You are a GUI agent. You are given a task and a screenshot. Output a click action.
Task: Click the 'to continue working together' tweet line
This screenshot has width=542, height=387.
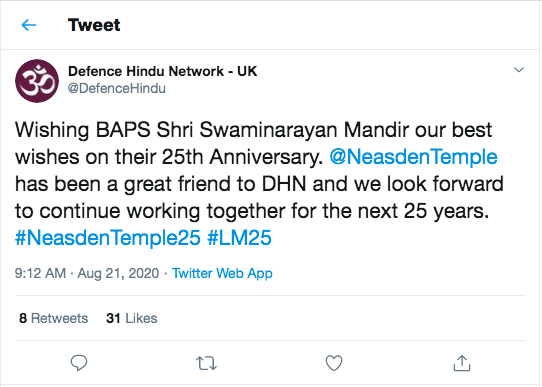tap(252, 211)
